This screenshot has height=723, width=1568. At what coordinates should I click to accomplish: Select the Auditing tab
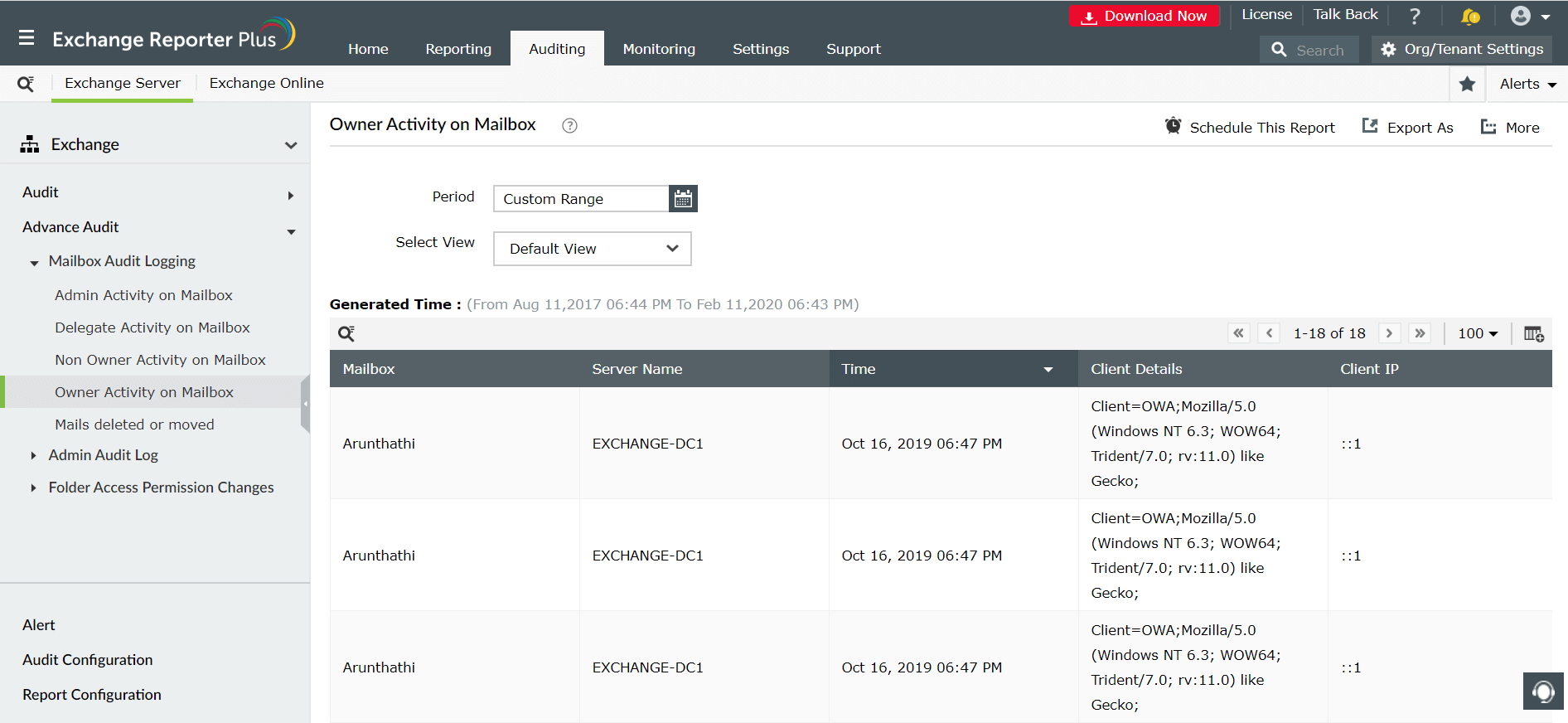tap(557, 49)
